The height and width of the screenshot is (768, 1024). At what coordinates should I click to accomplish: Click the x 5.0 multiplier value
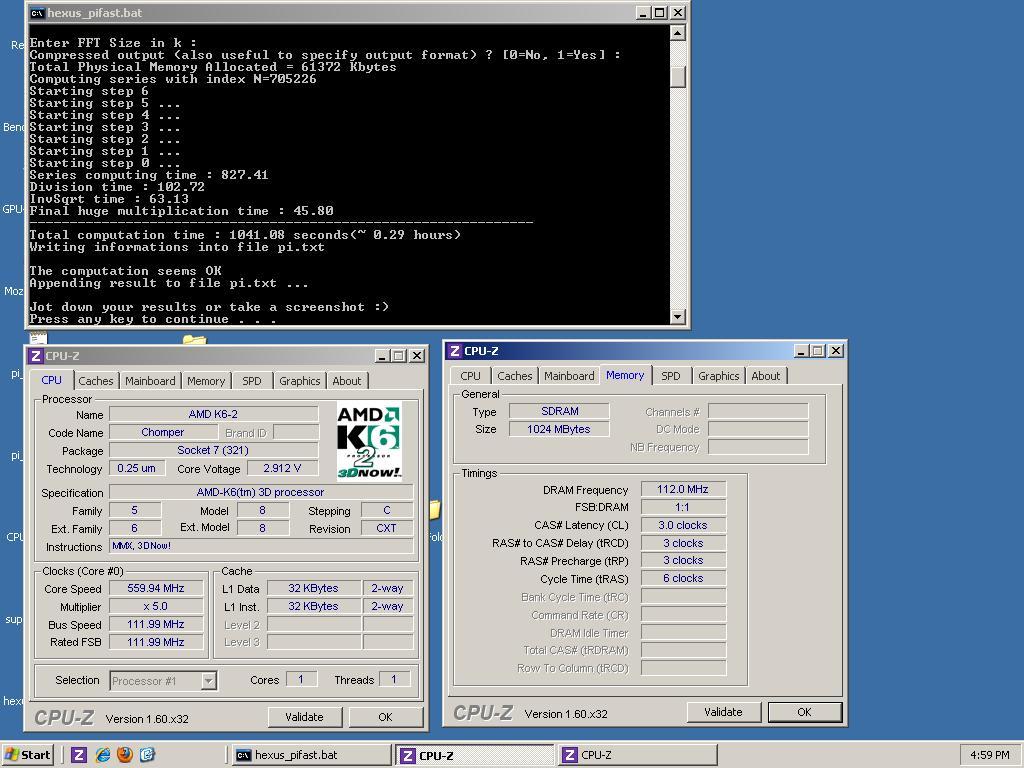pos(155,606)
